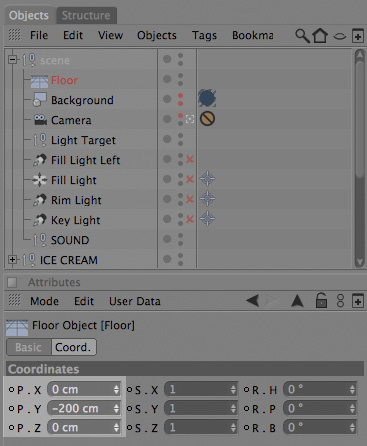Collapse the scene group in object tree
Screen dimensions: 367x446
tap(12, 60)
